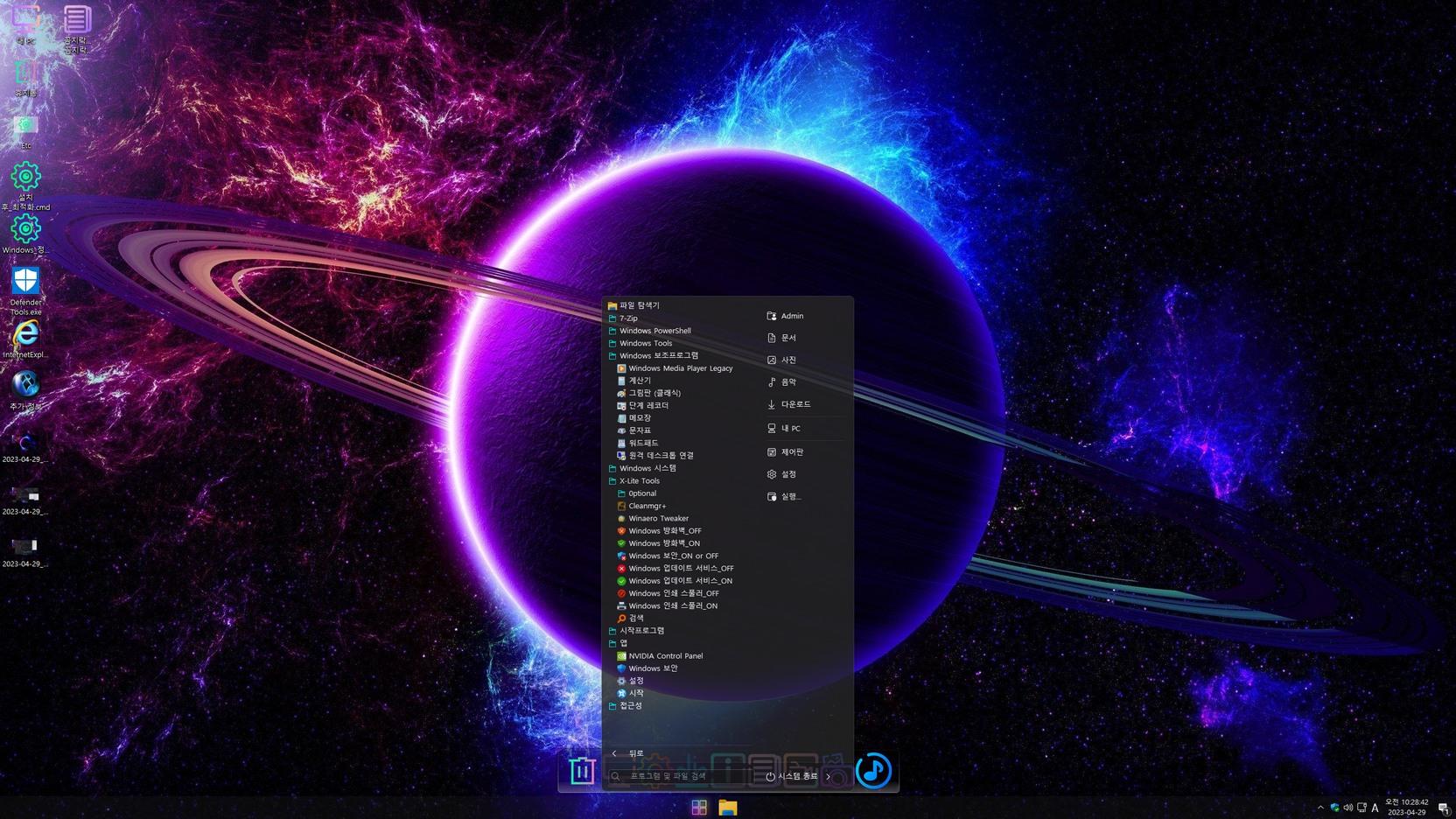Run Windows 업데이트 서비스_ON entry
The image size is (1456, 819).
click(675, 580)
